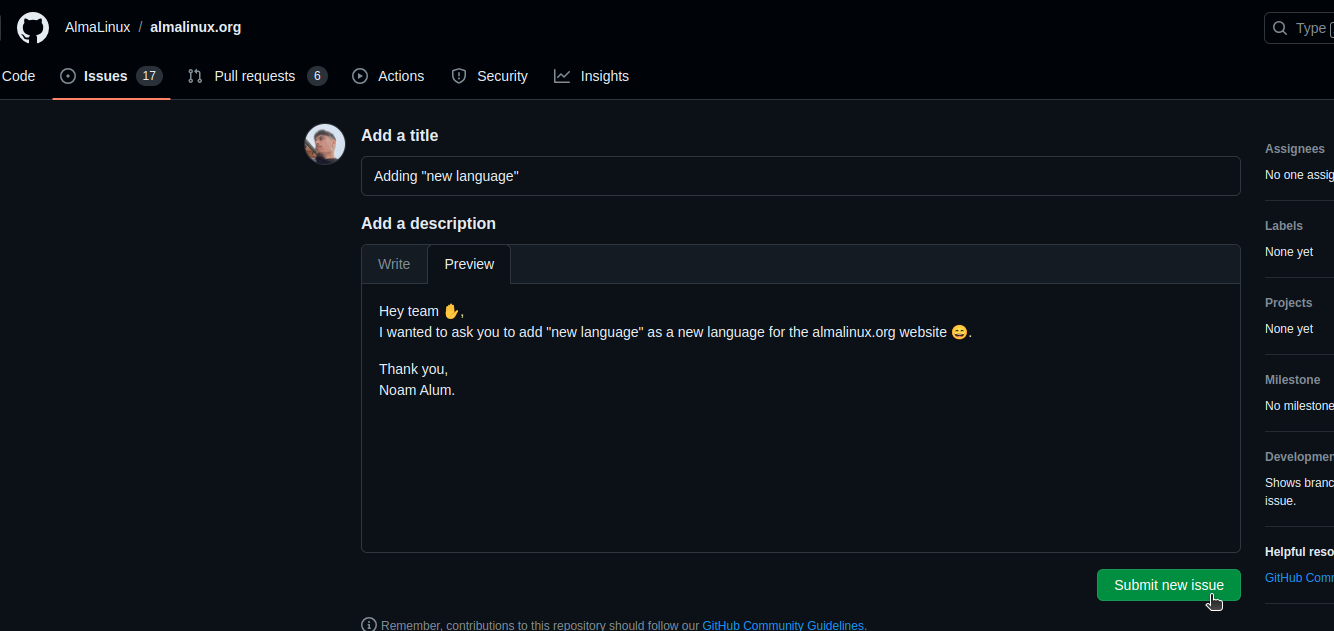
Task: Expand the Projects section
Action: [1288, 303]
